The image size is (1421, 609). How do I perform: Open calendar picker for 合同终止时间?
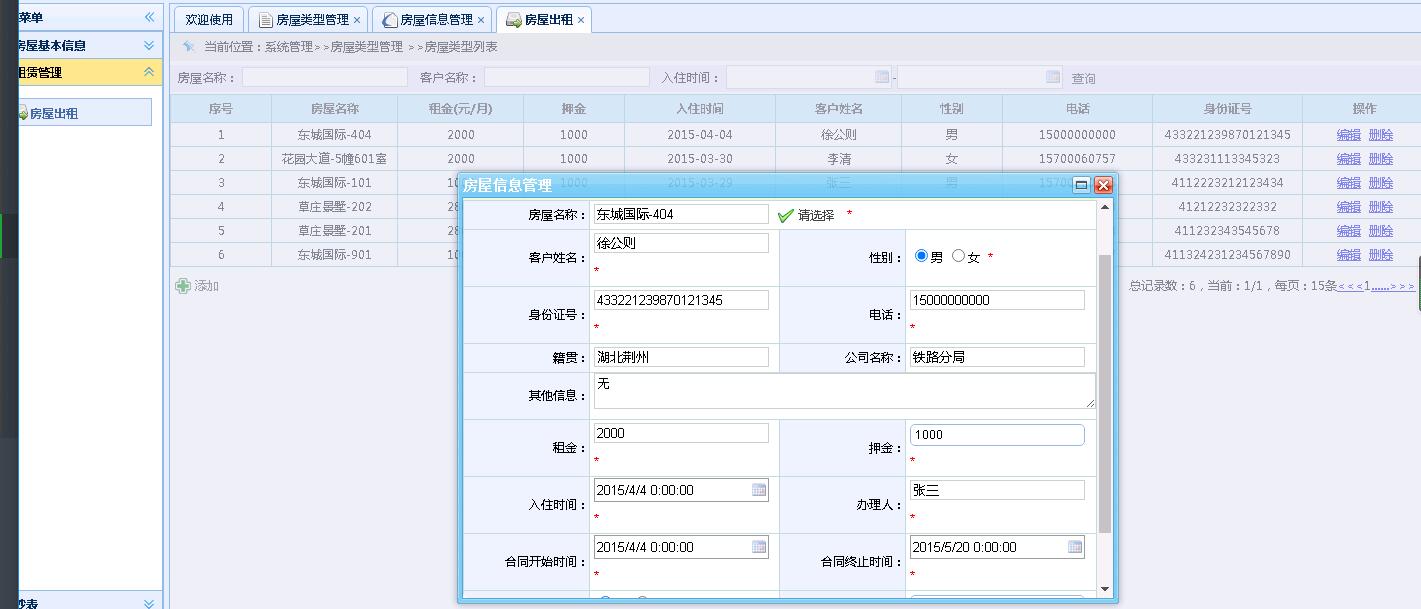pos(1075,547)
